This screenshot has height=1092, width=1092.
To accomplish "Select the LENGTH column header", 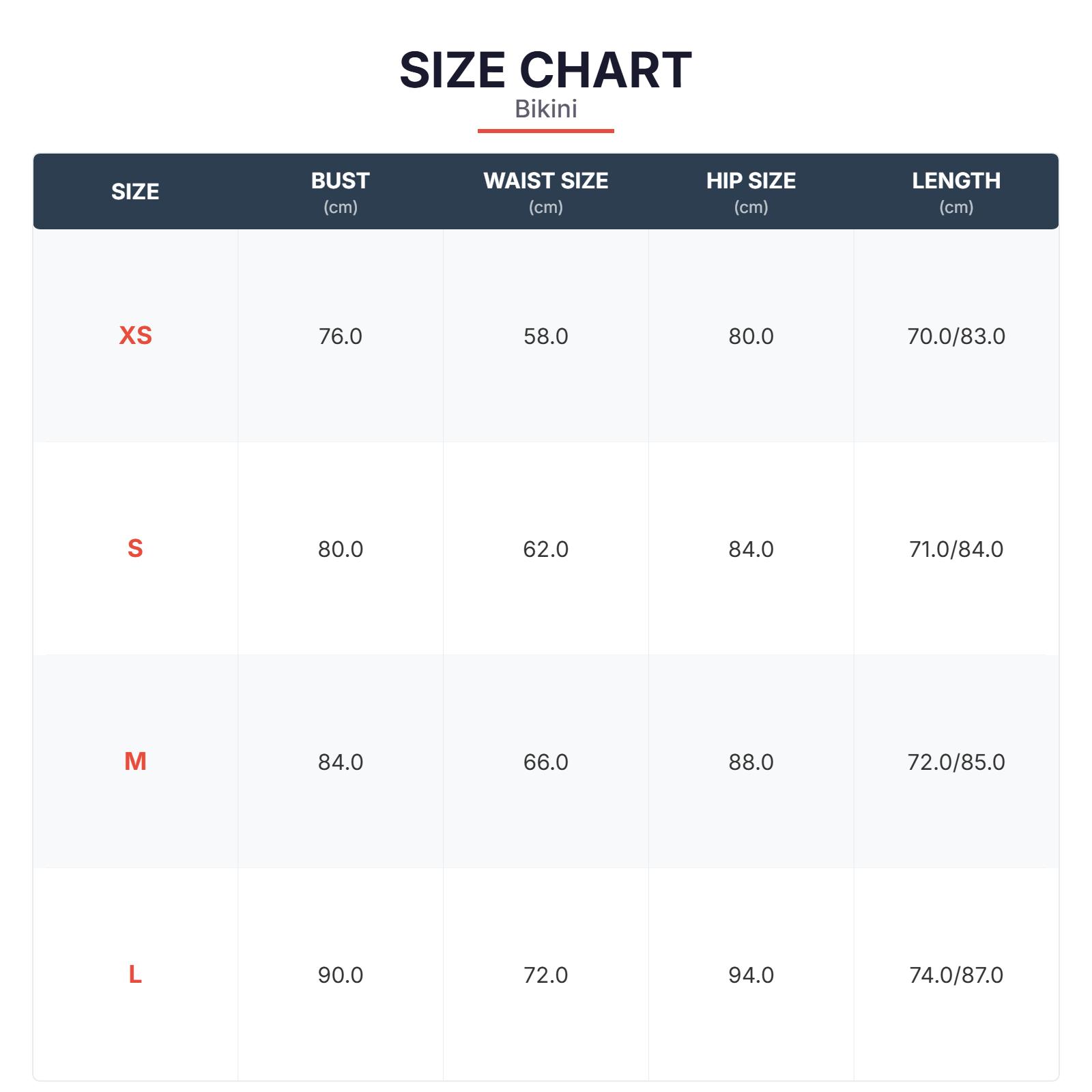I will pyautogui.click(x=955, y=182).
